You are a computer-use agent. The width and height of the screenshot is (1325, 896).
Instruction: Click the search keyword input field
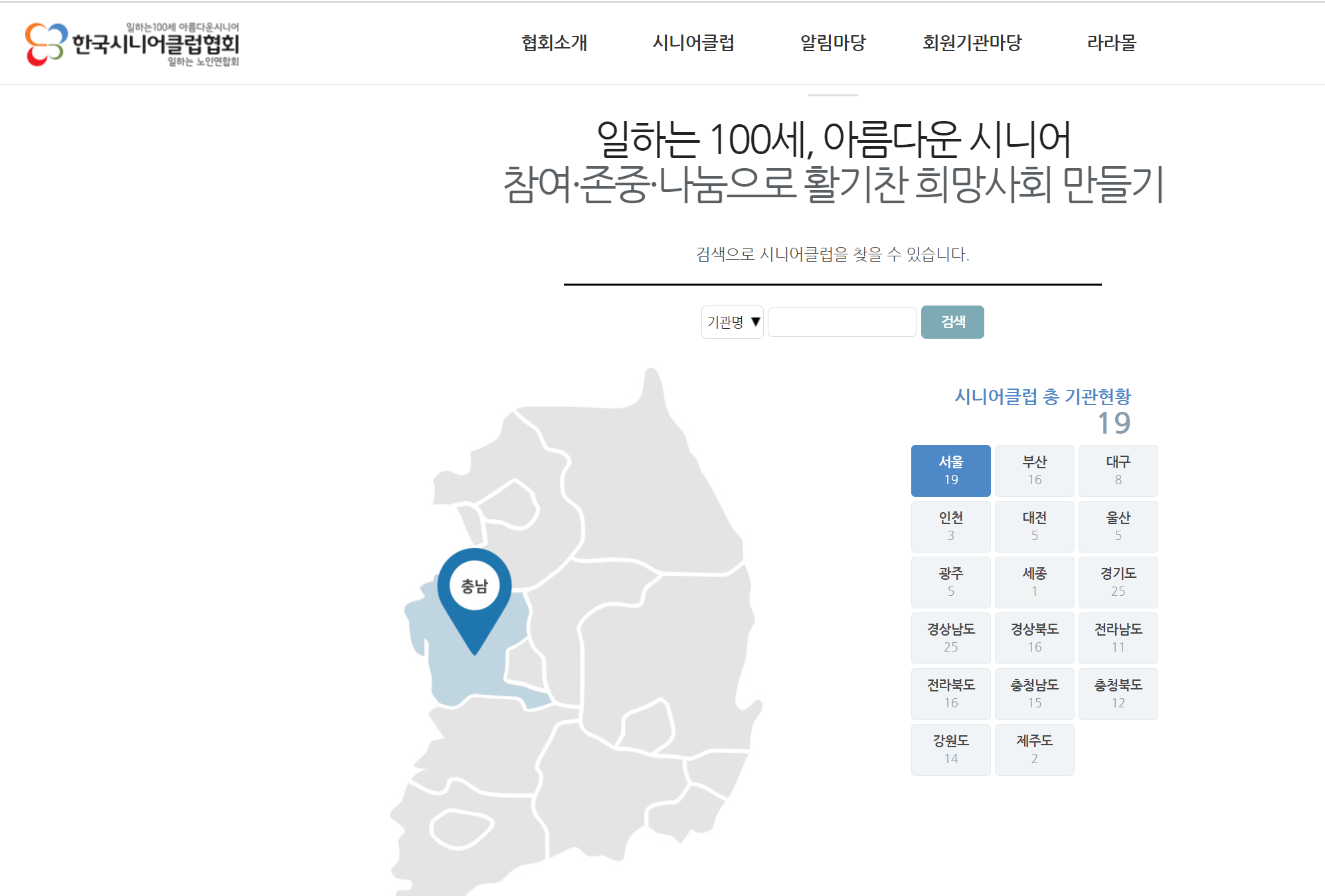[841, 322]
